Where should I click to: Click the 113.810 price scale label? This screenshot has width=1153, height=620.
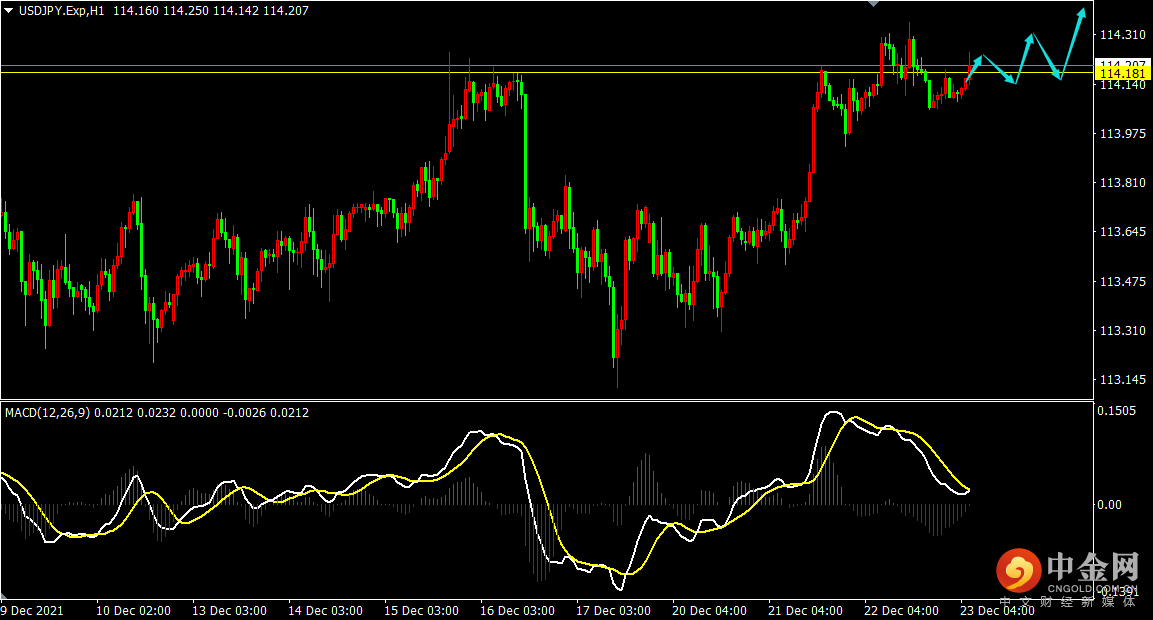[1122, 182]
